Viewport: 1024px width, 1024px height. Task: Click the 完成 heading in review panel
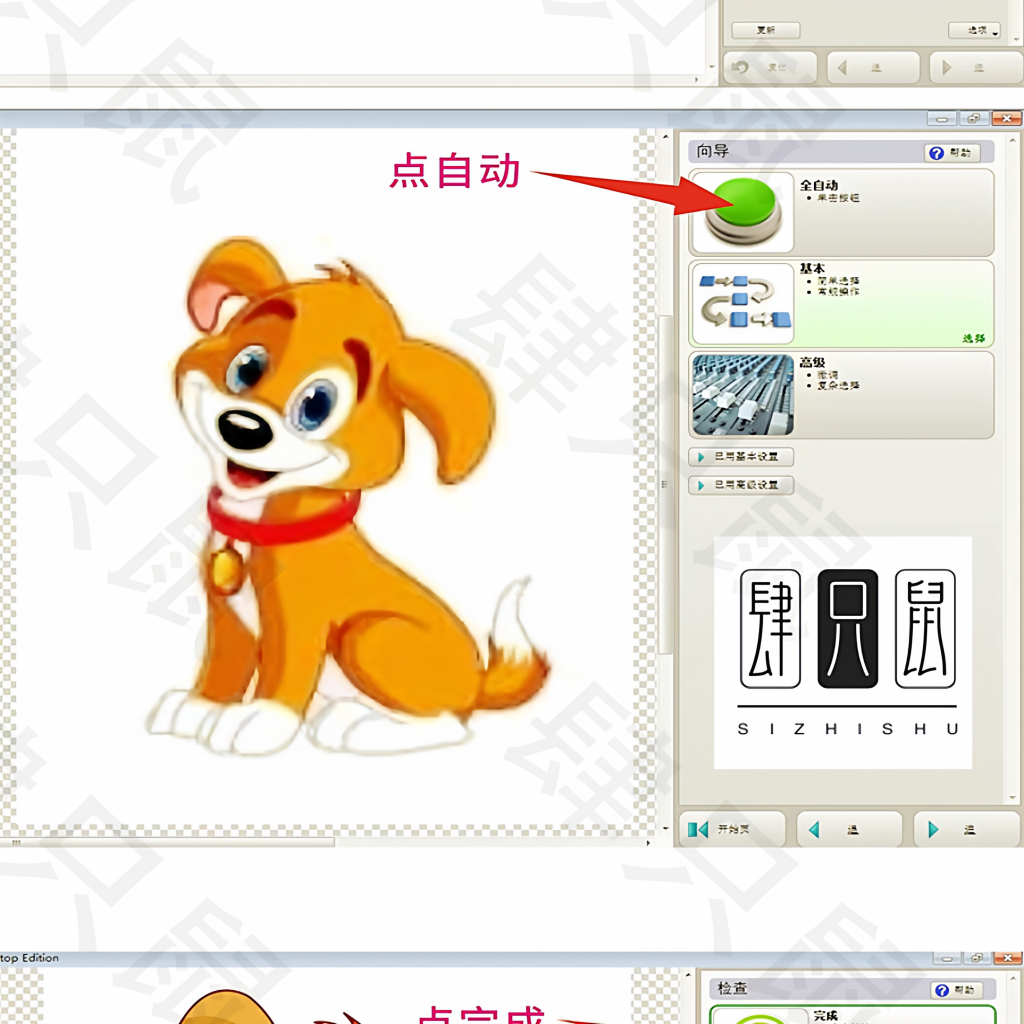pyautogui.click(x=825, y=1016)
